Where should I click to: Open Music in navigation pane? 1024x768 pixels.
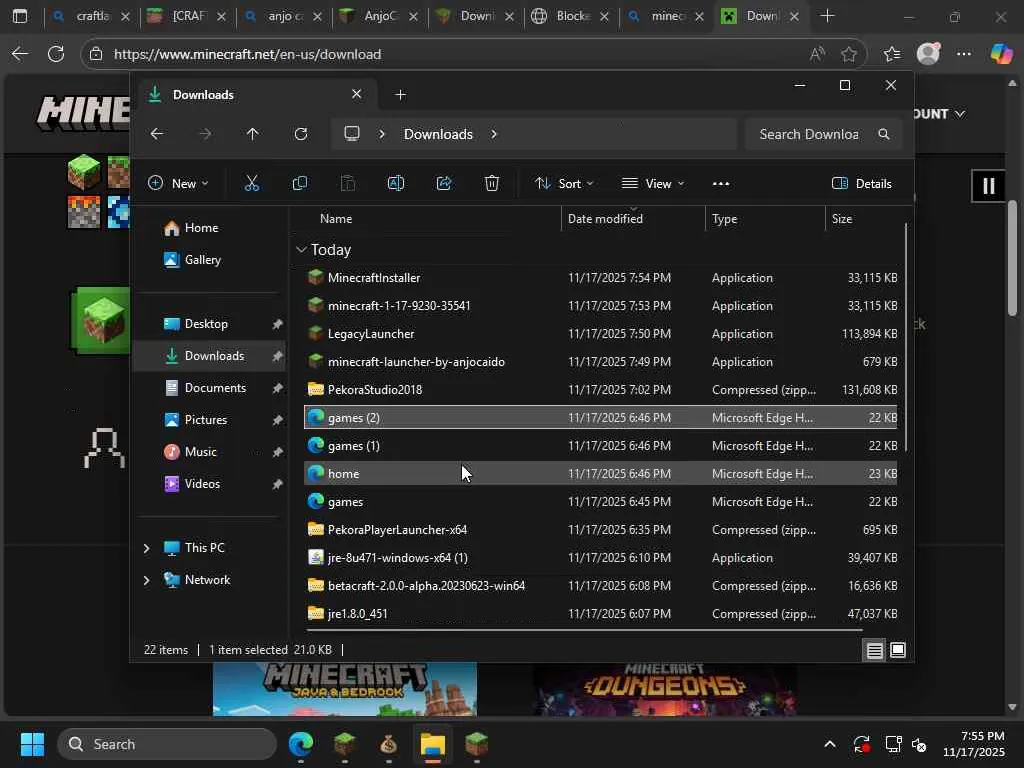coord(211,452)
